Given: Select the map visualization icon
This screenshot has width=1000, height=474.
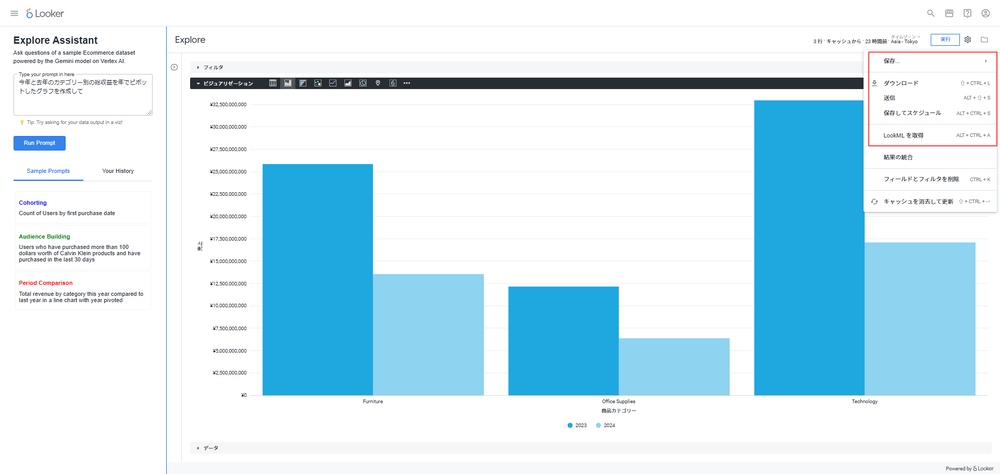Looking at the screenshot, I should (x=378, y=83).
